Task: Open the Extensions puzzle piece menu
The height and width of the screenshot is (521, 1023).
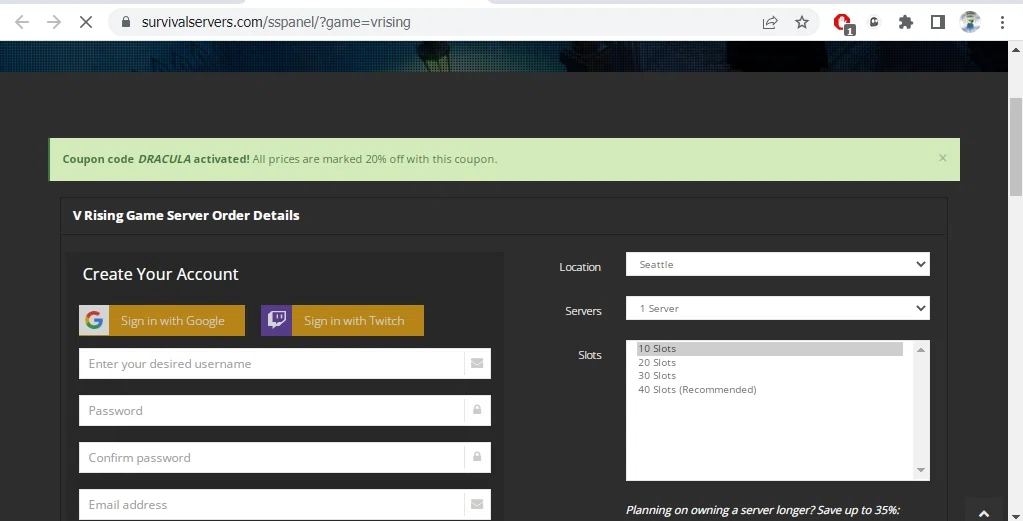Action: tap(906, 22)
